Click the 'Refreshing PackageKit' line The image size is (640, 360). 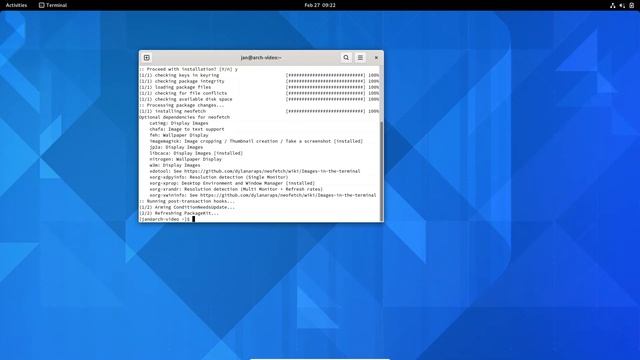[179, 213]
